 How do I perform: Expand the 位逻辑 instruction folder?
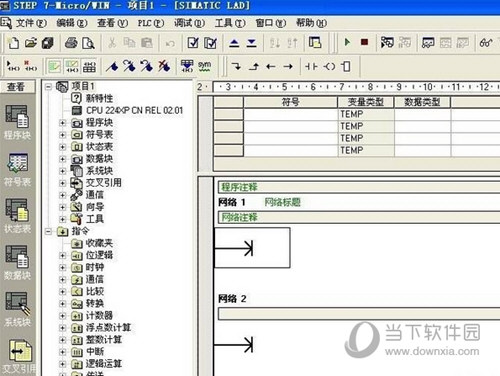point(62,255)
